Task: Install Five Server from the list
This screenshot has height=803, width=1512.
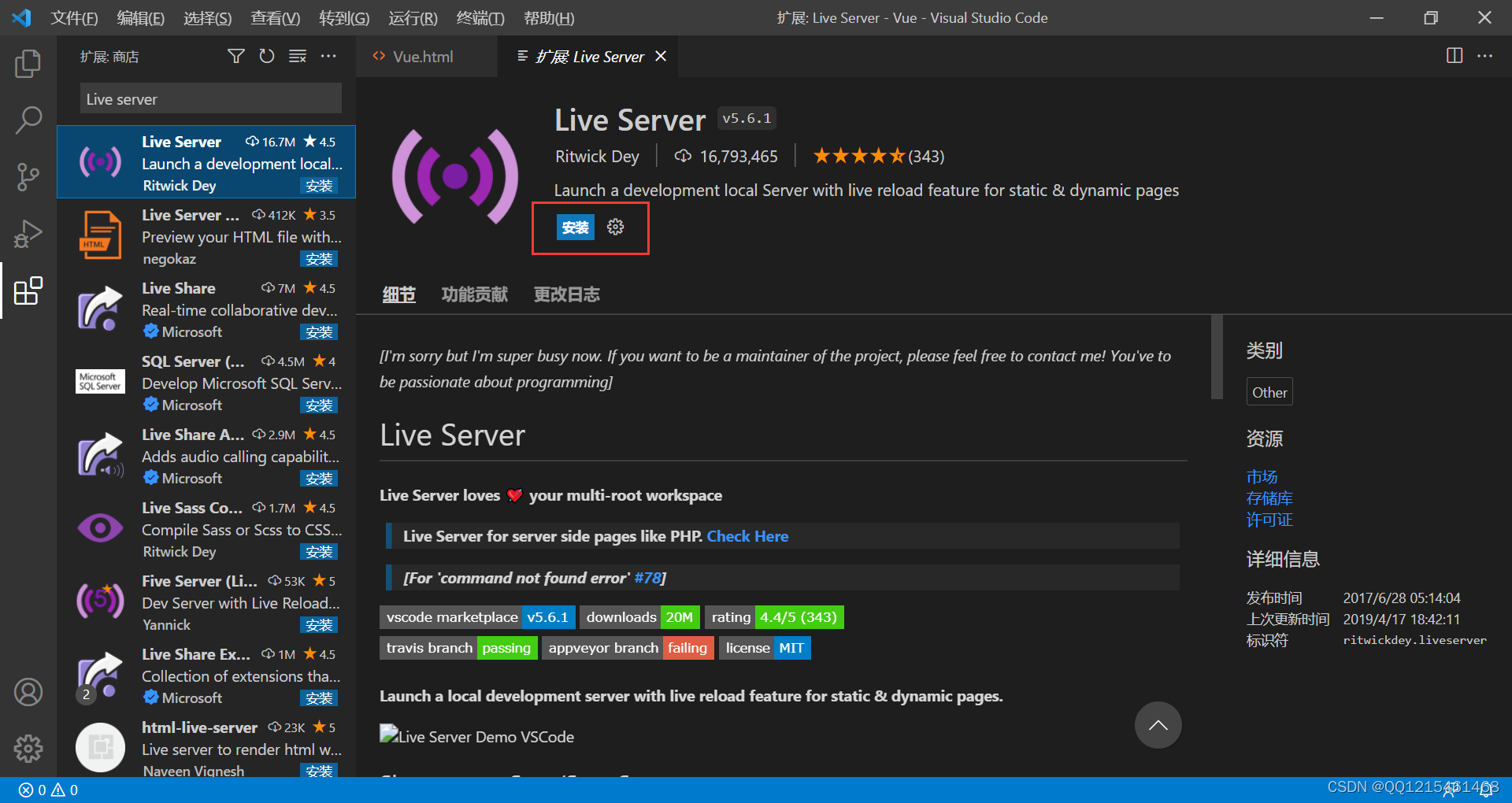Action: pyautogui.click(x=319, y=625)
